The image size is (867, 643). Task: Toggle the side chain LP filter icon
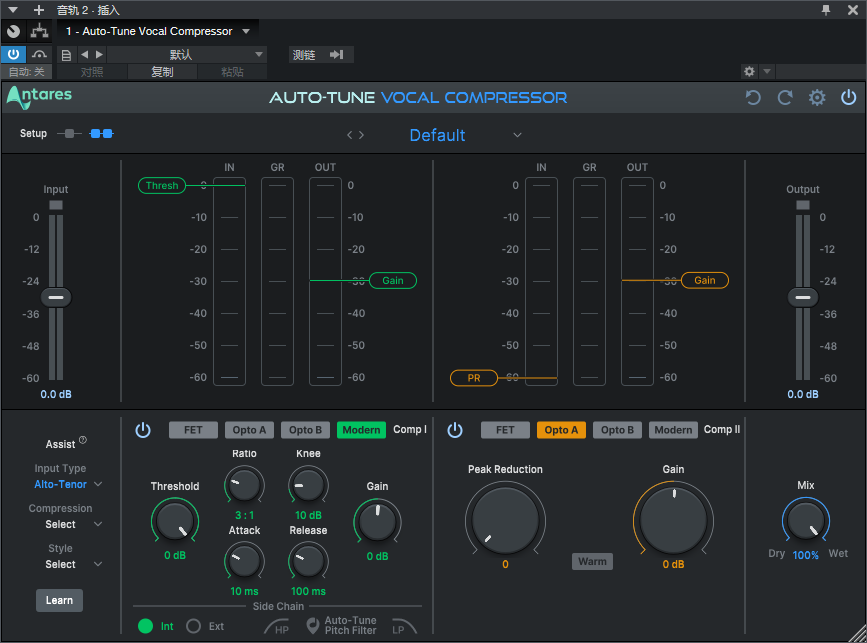404,626
